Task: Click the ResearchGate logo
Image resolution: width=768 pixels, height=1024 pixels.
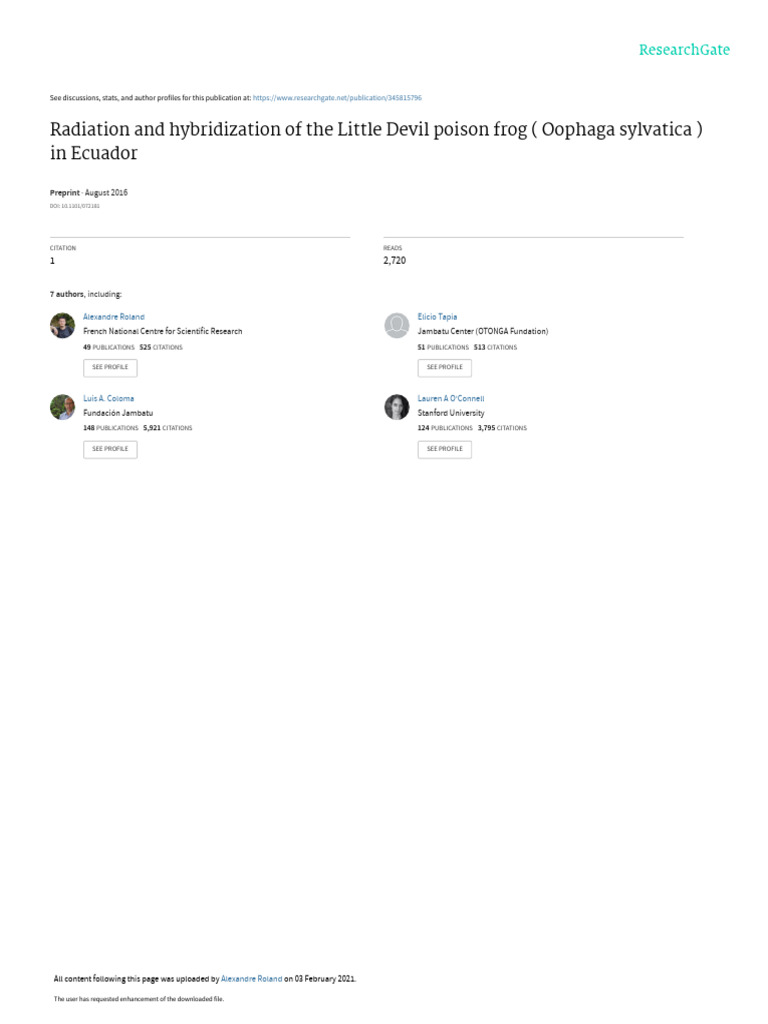Action: (684, 50)
